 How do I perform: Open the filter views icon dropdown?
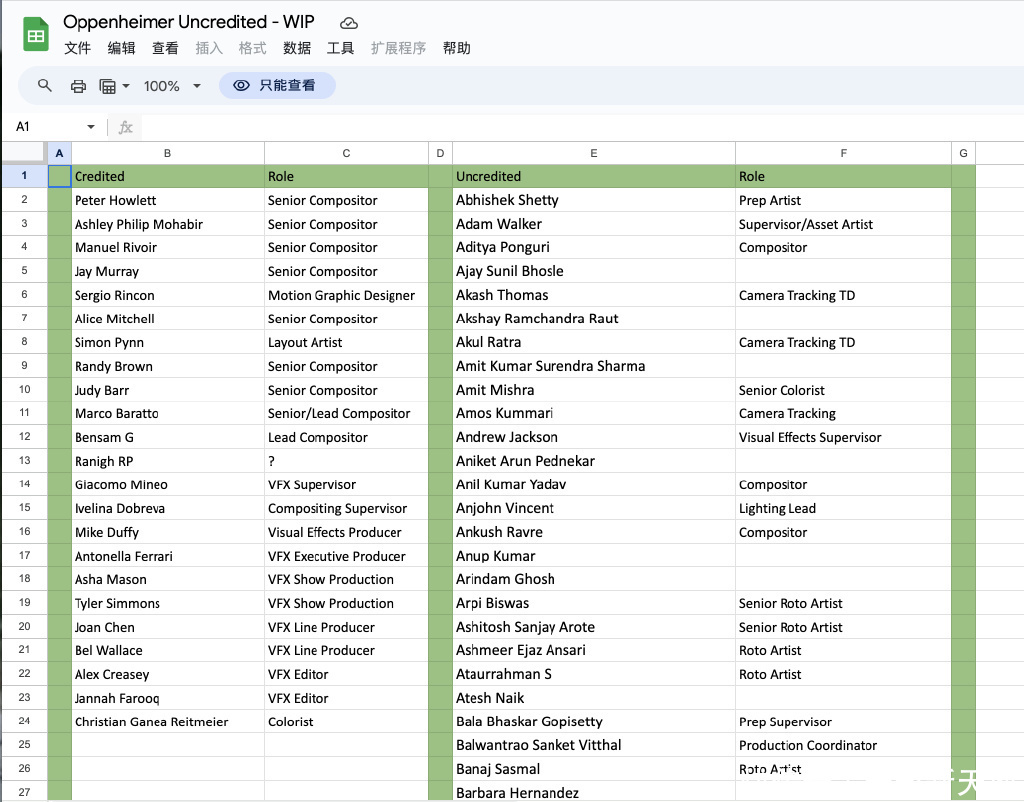[115, 86]
